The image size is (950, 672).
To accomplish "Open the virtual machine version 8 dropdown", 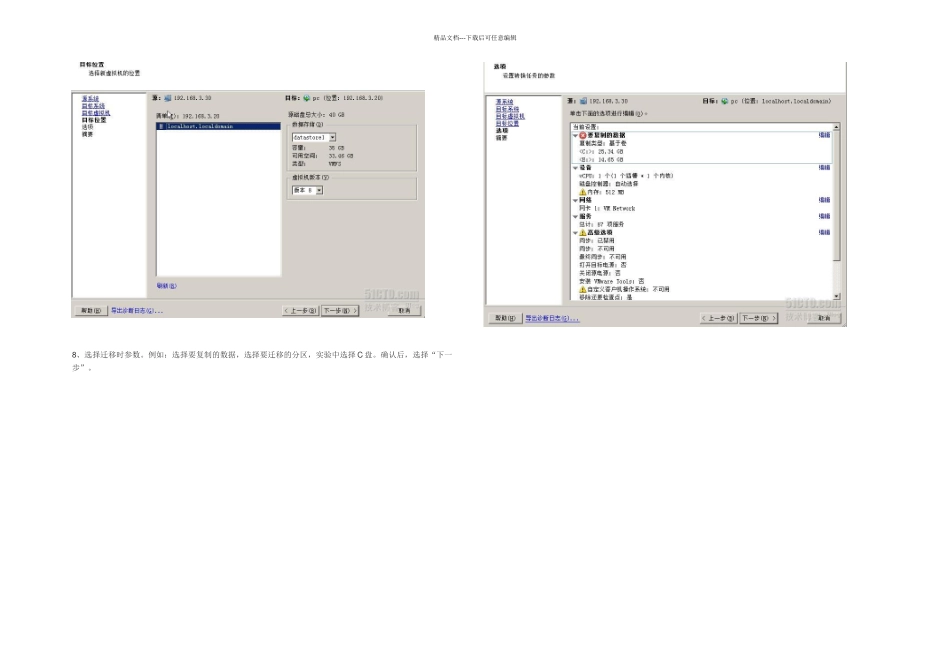I will tap(319, 190).
